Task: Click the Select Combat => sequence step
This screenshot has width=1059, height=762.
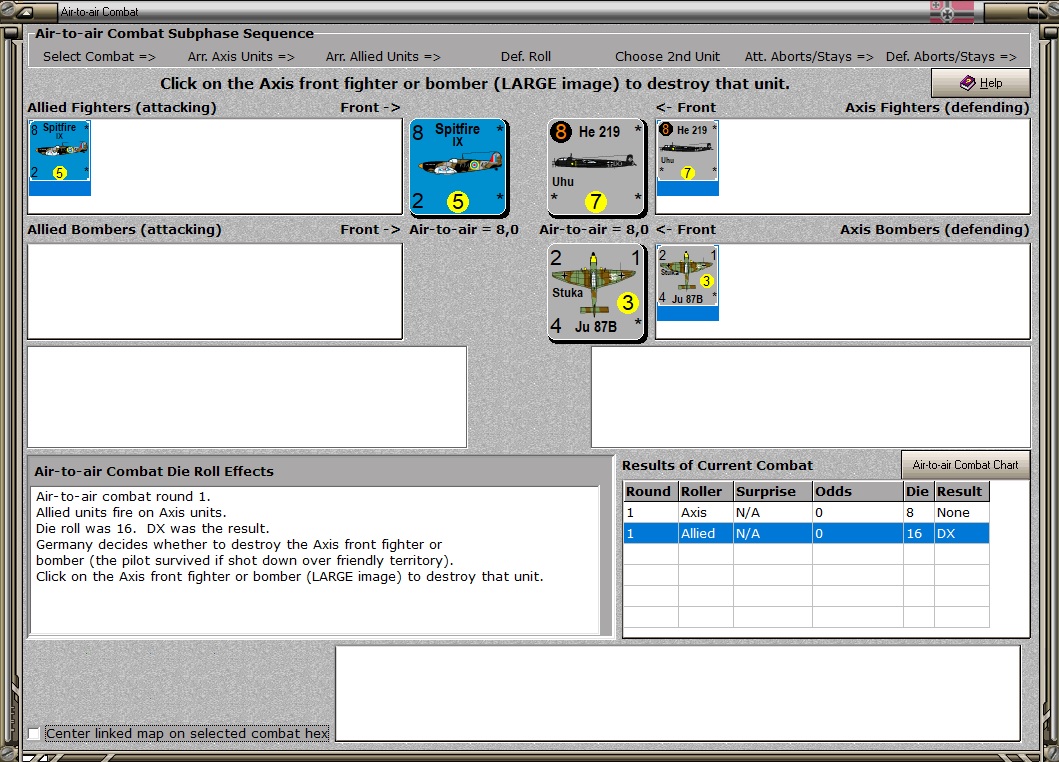Action: point(99,57)
